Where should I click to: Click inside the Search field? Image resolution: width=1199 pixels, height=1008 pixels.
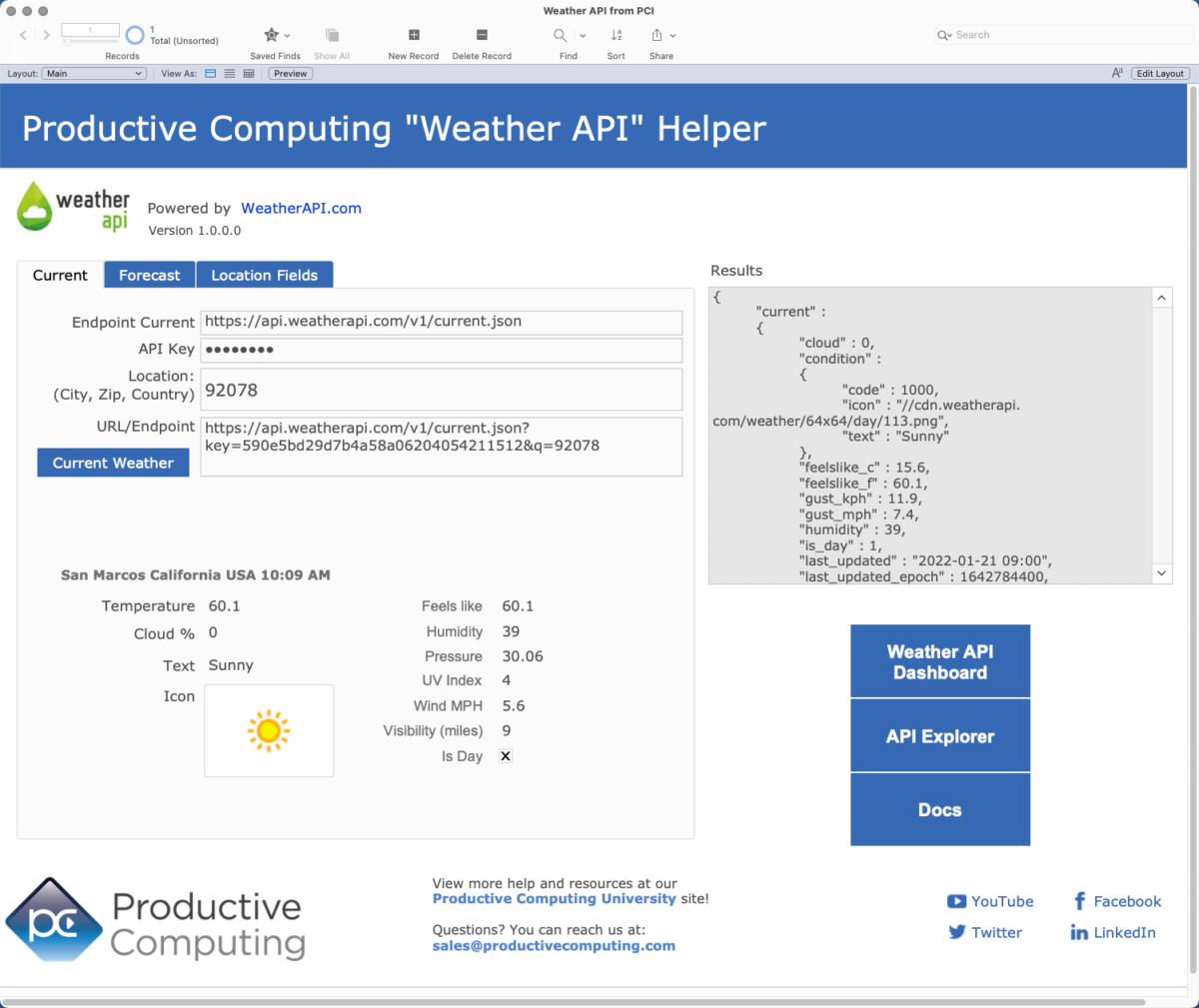tap(1059, 34)
